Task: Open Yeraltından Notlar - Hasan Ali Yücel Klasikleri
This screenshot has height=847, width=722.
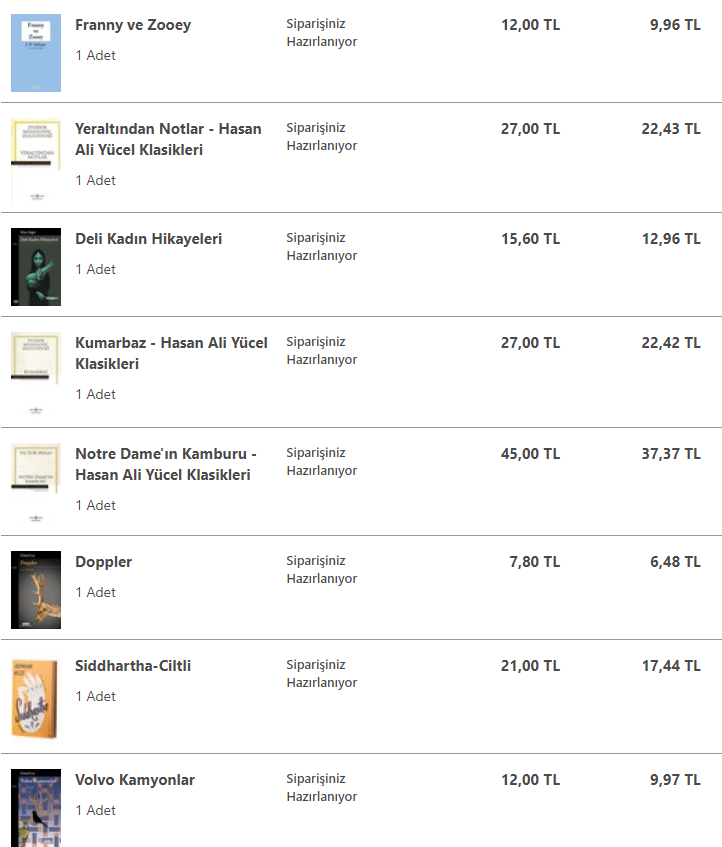Action: point(168,139)
